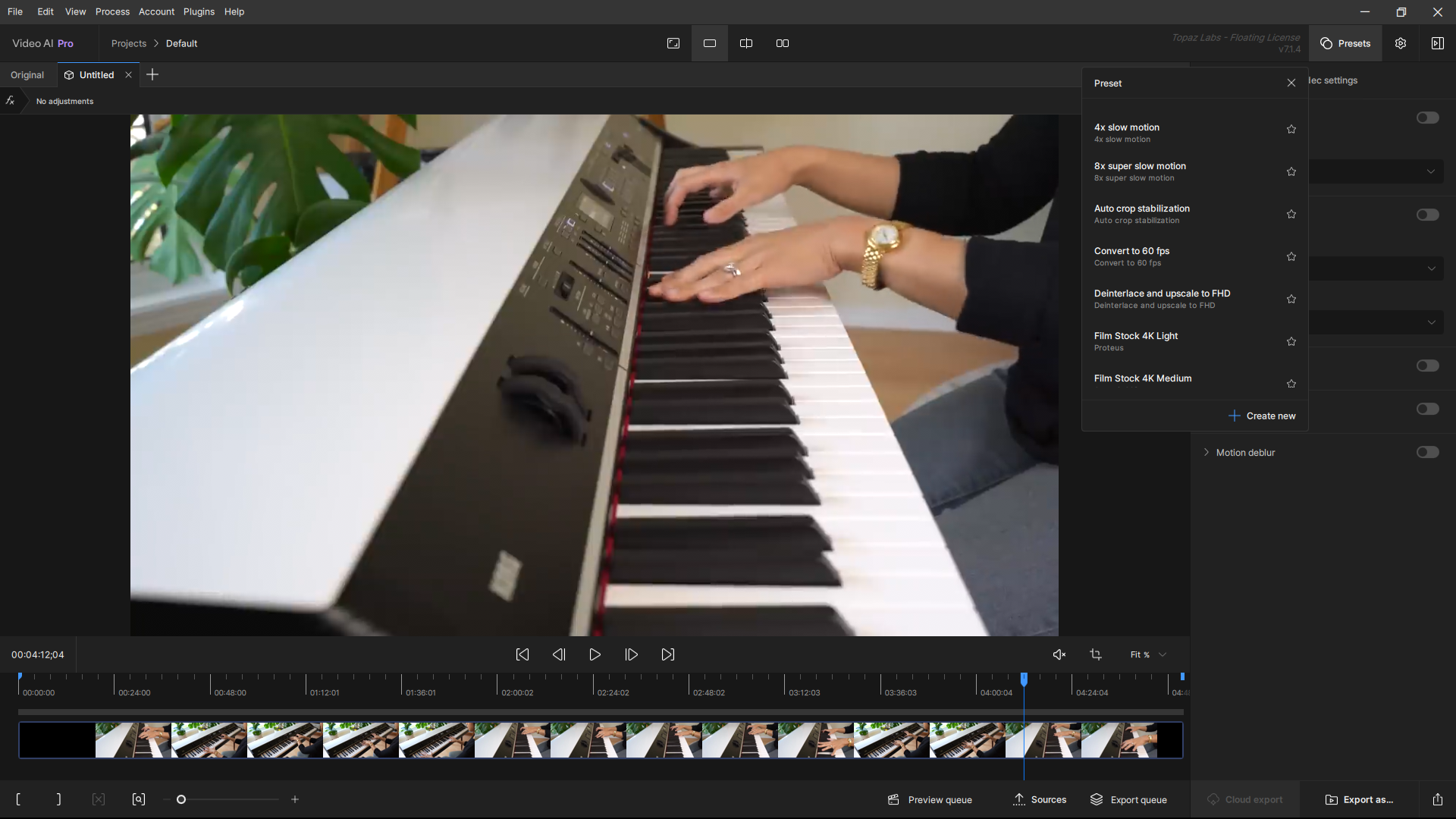This screenshot has width=1456, height=819.
Task: Step forward one frame
Action: click(631, 654)
